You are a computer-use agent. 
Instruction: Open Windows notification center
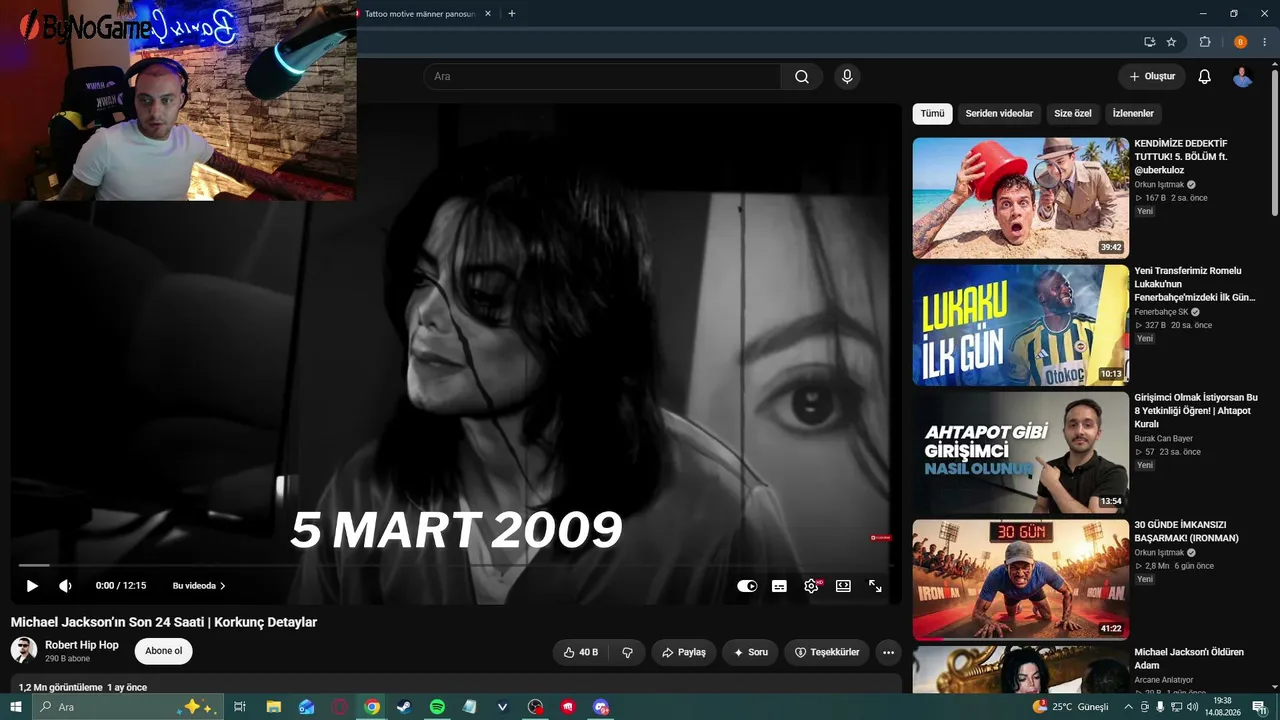[x=1258, y=707]
